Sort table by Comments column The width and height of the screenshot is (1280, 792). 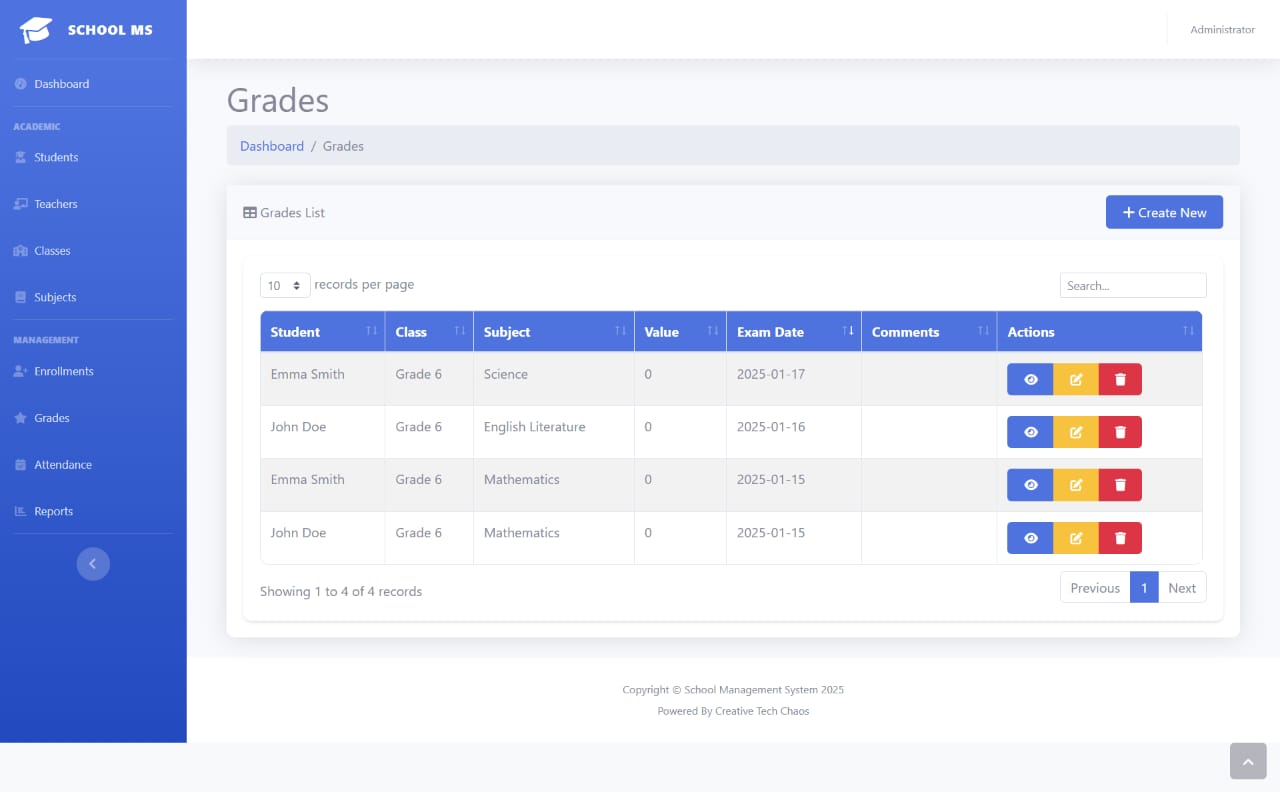click(x=929, y=332)
